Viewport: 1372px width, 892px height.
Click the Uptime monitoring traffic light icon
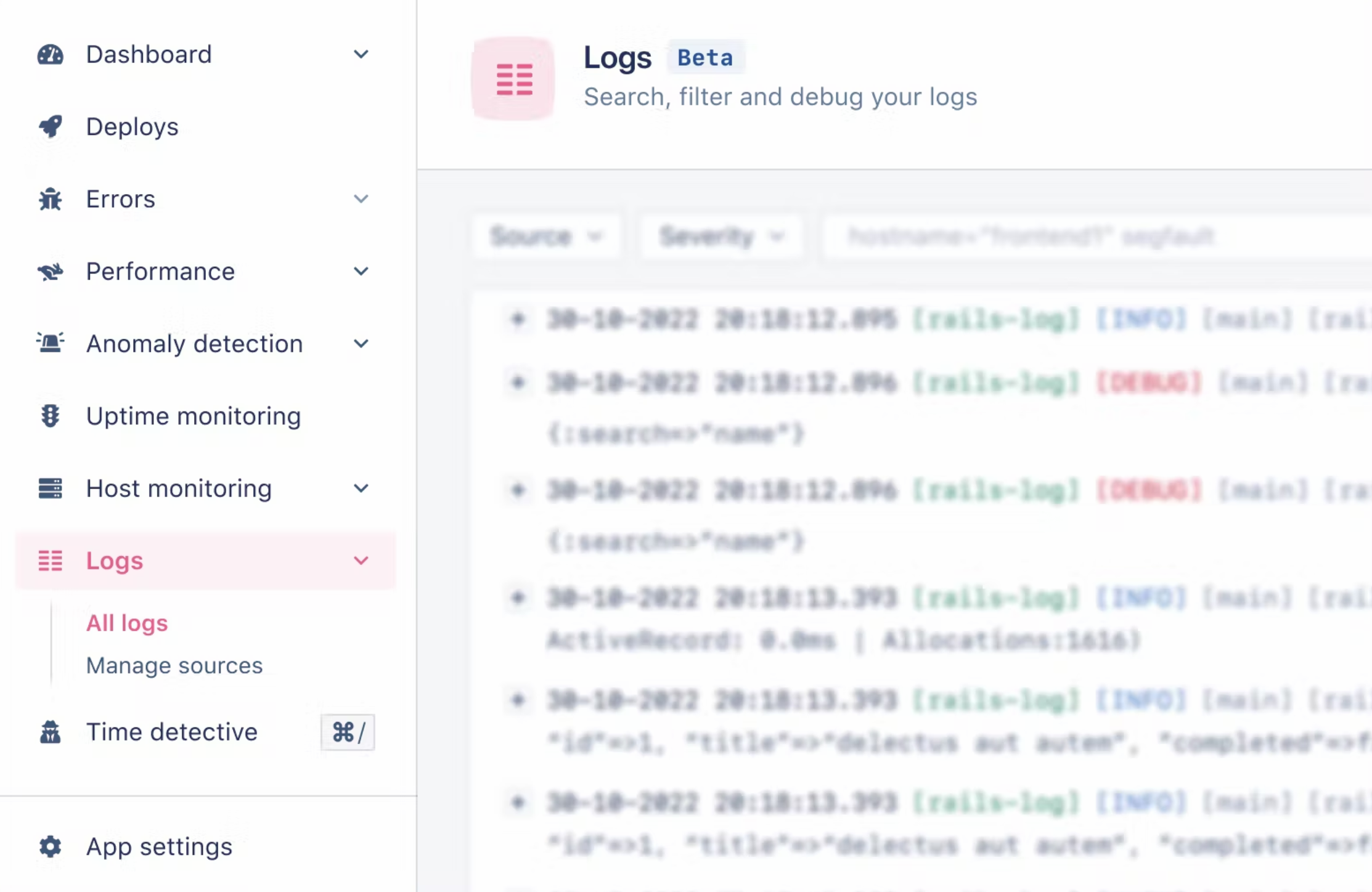click(51, 416)
